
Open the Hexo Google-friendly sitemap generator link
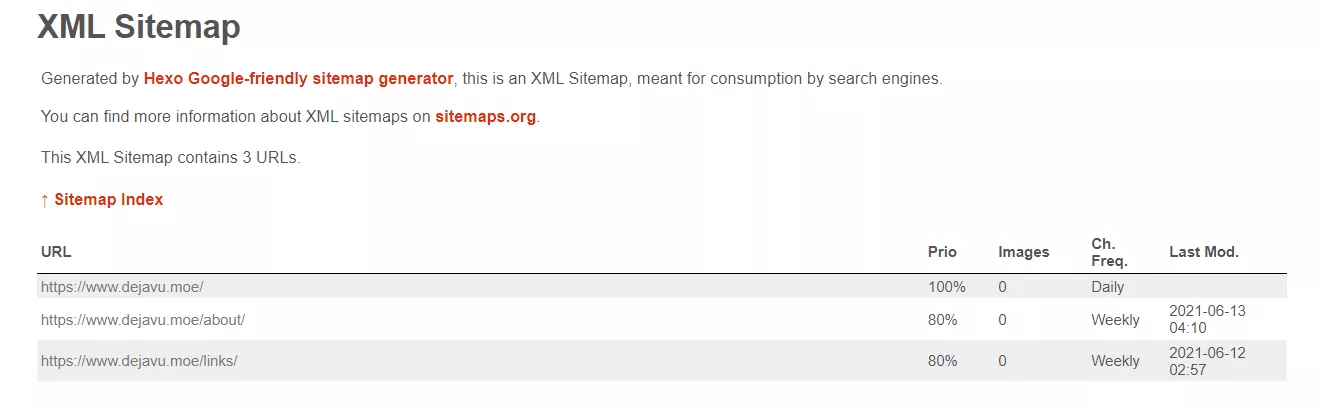pos(298,78)
